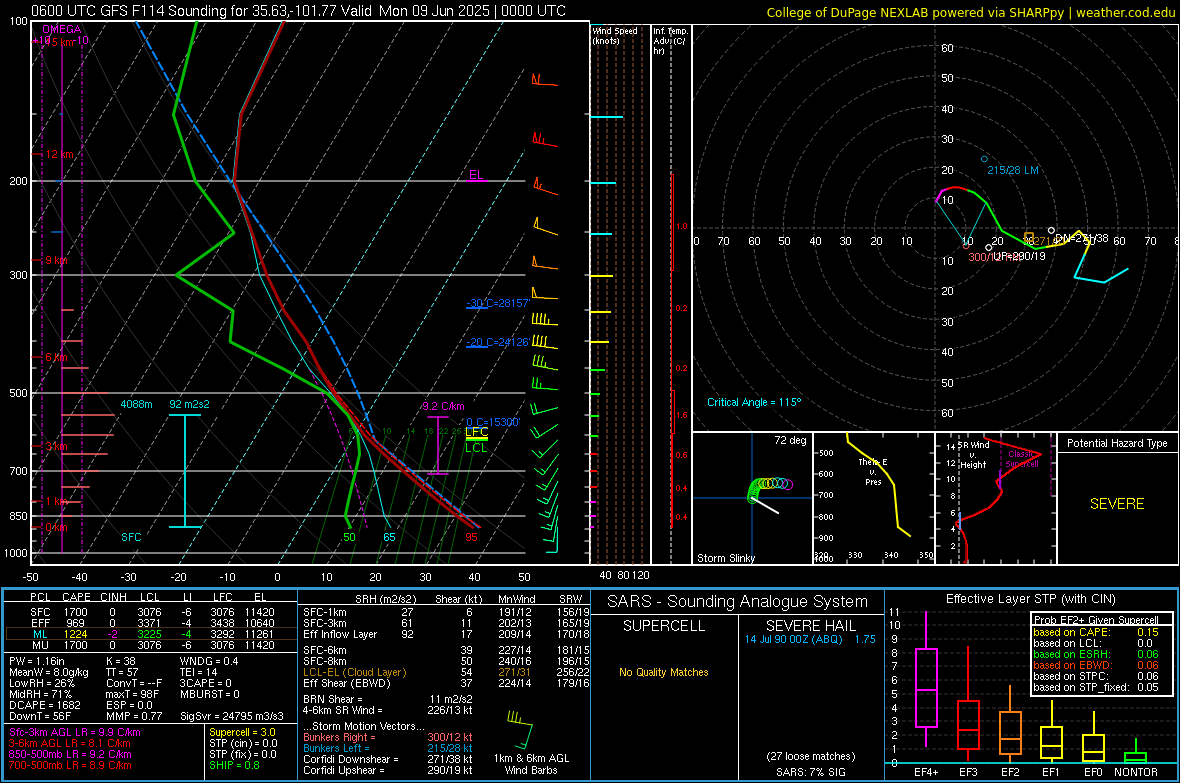This screenshot has height=783, width=1180.
Task: Click the -30 C=28157' height label
Action: [498, 303]
